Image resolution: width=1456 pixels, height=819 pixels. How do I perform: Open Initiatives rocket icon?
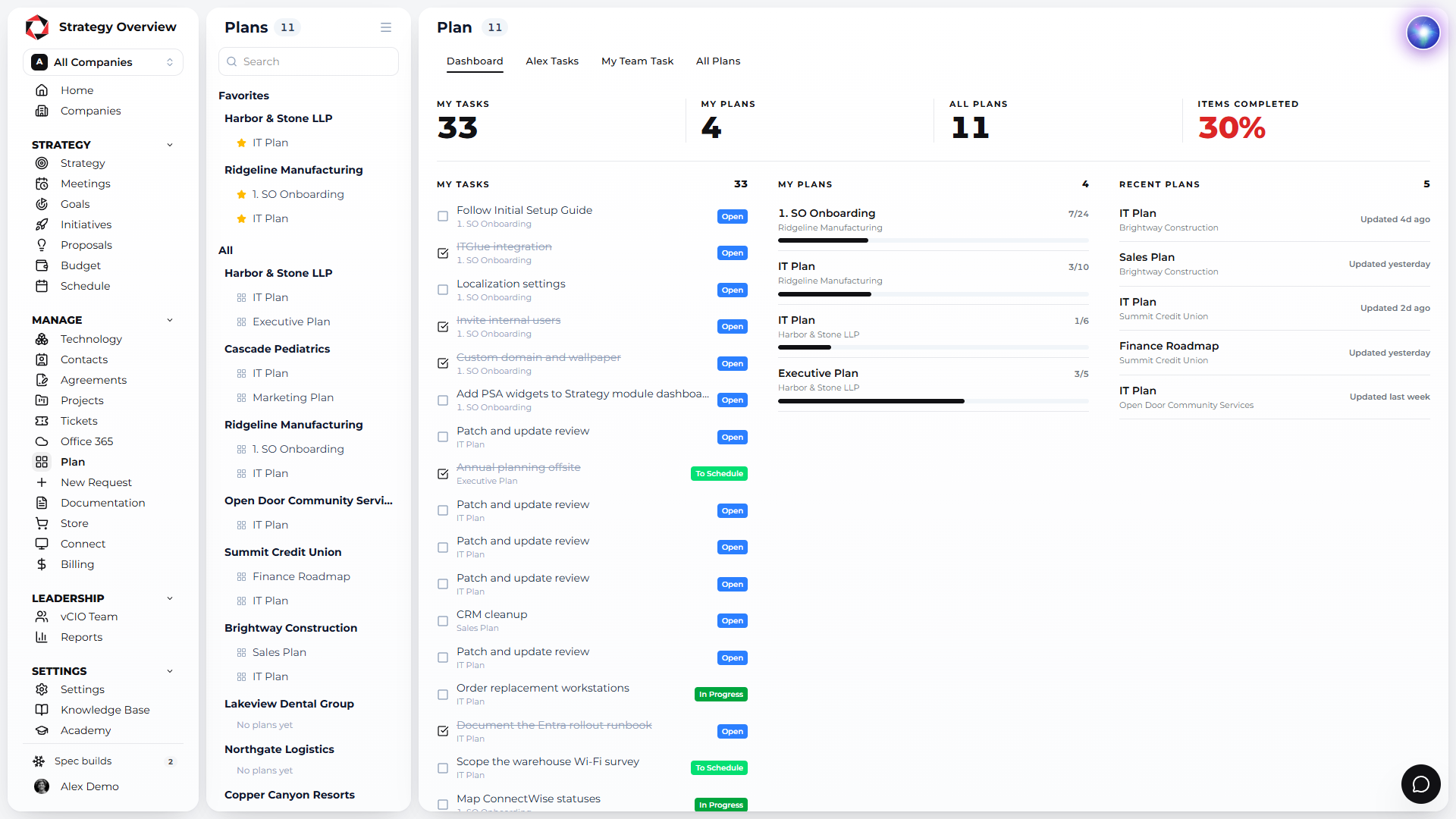[42, 224]
